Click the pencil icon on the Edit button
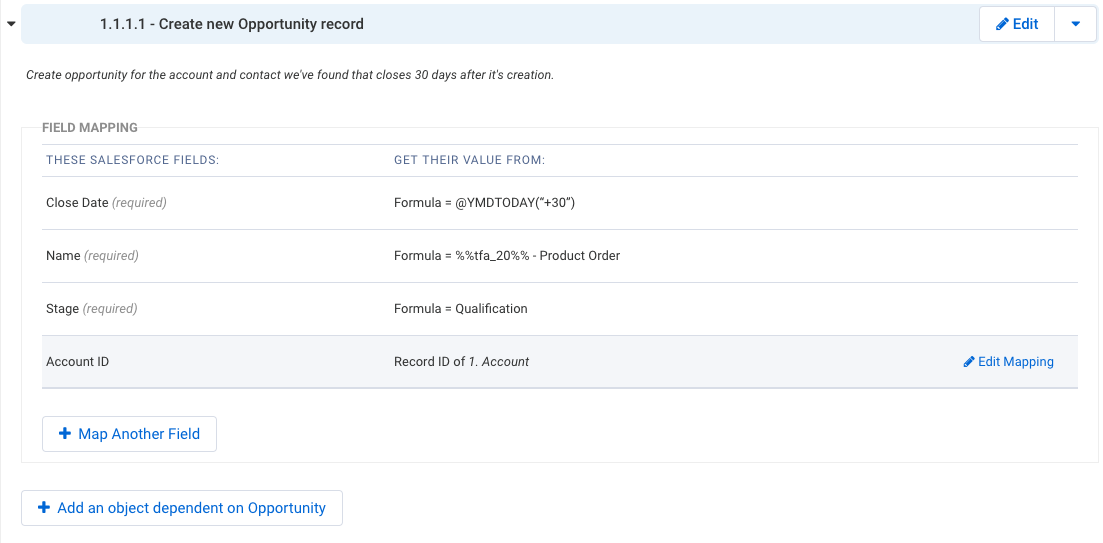Image resolution: width=1103 pixels, height=543 pixels. tap(1002, 24)
